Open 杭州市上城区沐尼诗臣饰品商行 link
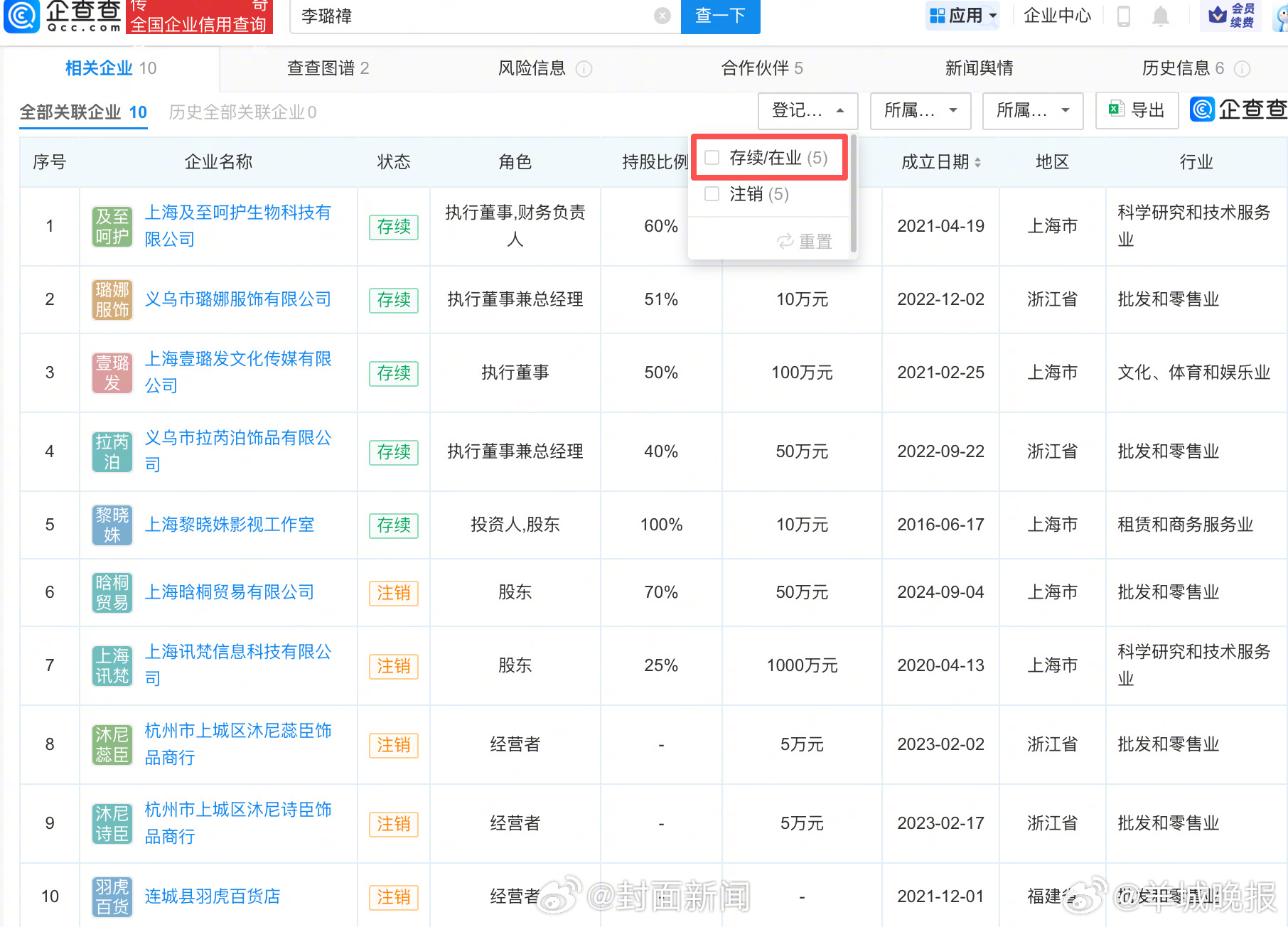The height and width of the screenshot is (927, 1288). 238,822
